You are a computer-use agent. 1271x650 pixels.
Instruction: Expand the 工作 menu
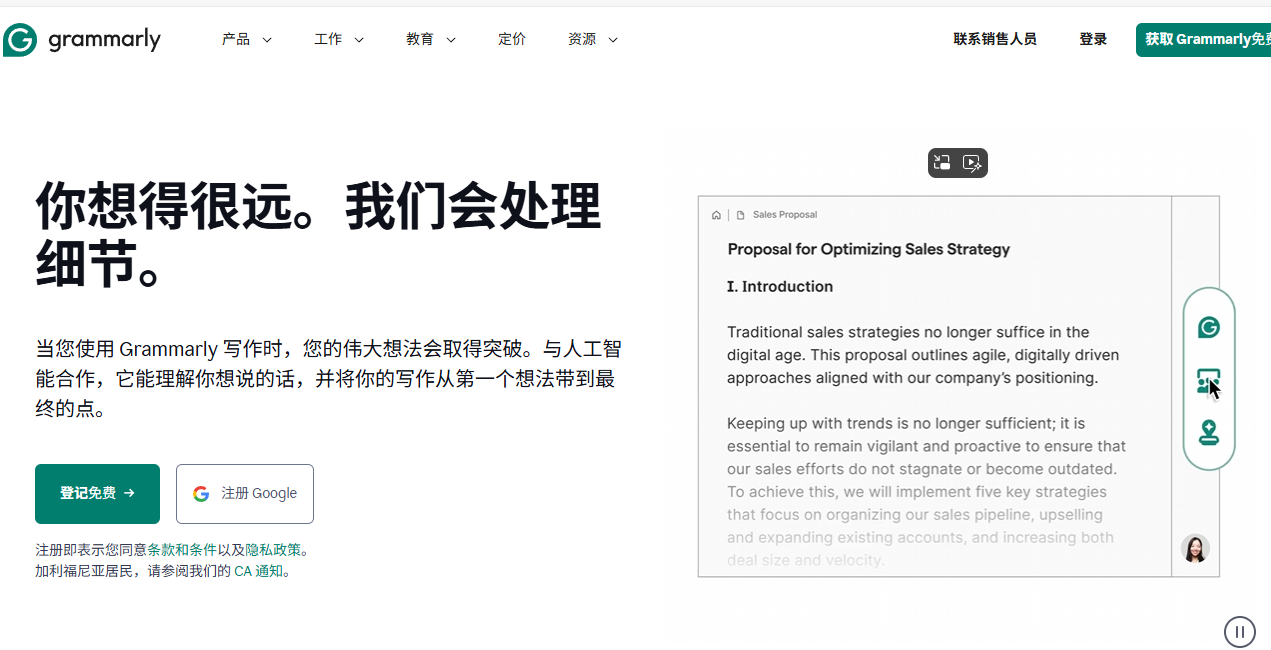pos(339,39)
